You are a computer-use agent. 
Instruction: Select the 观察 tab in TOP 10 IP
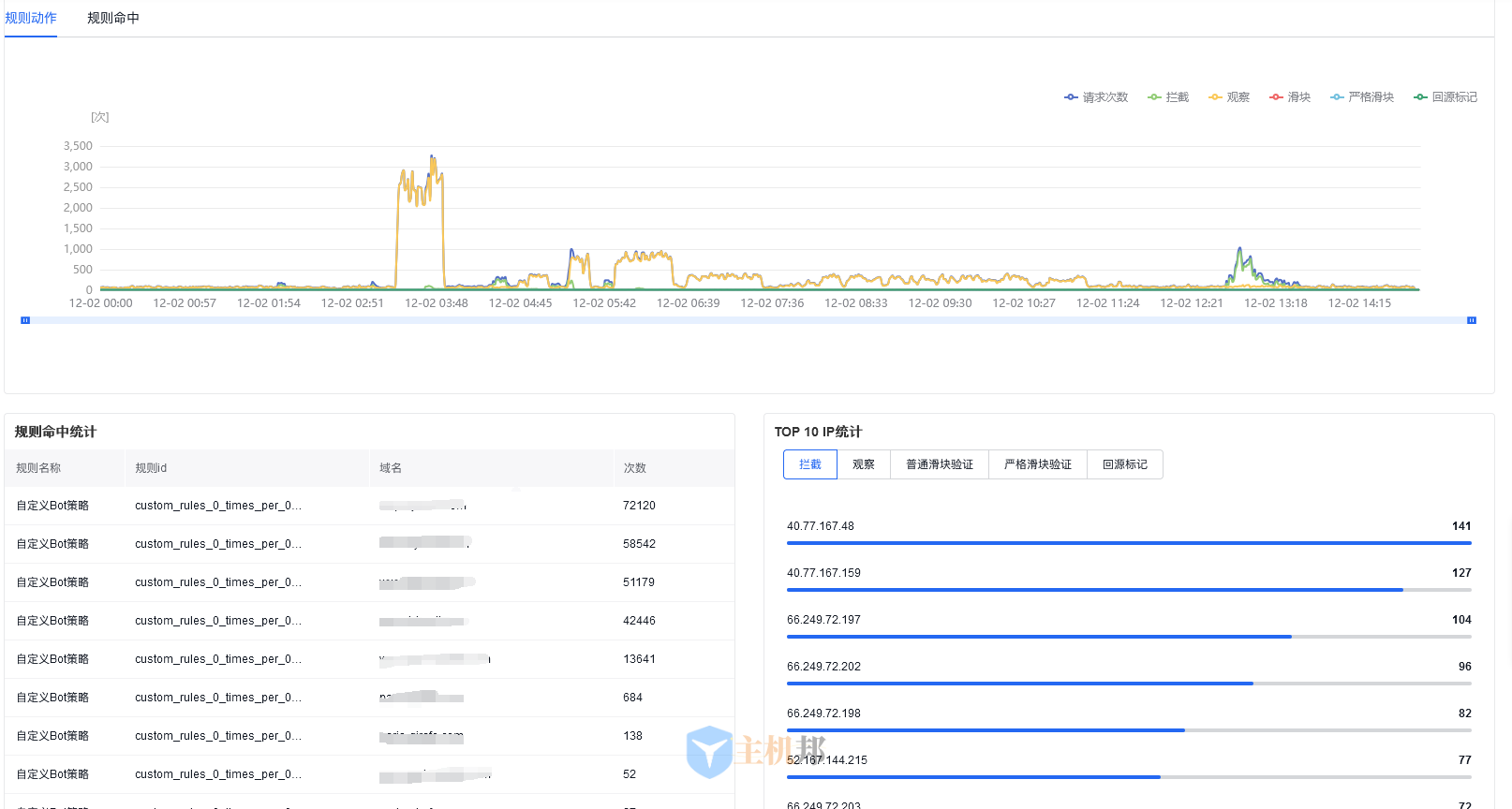click(x=864, y=464)
